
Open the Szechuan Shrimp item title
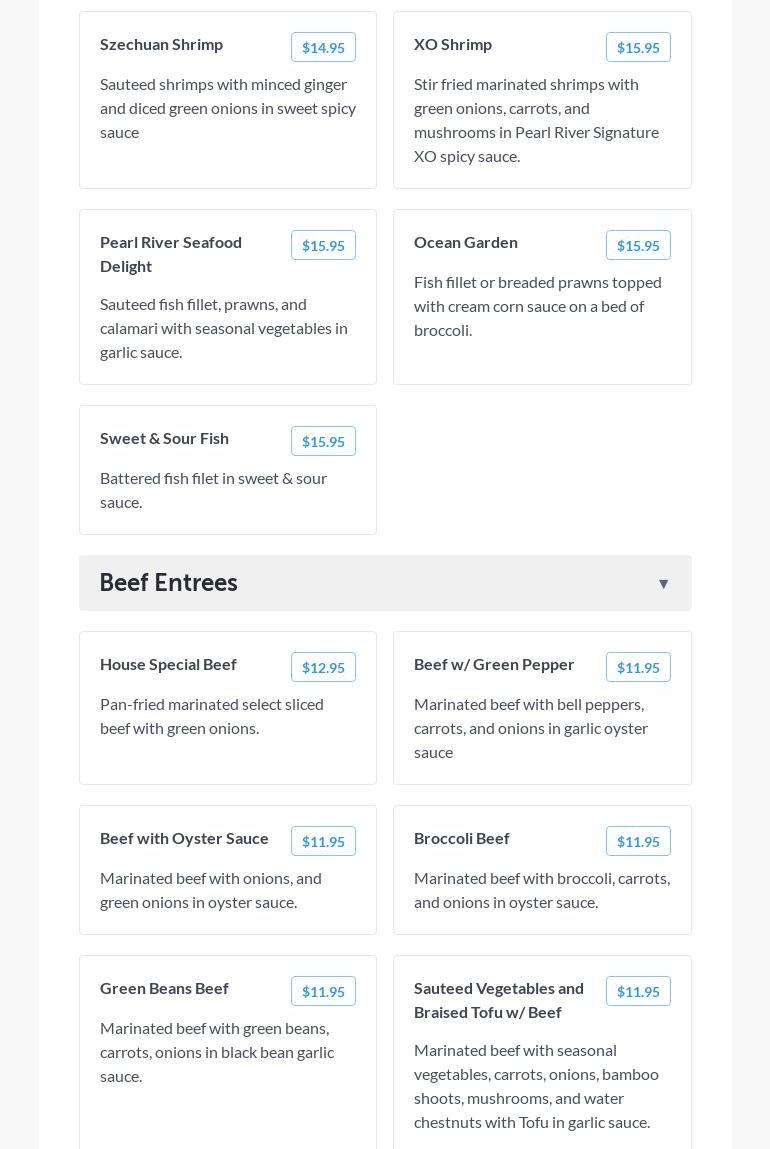(161, 45)
